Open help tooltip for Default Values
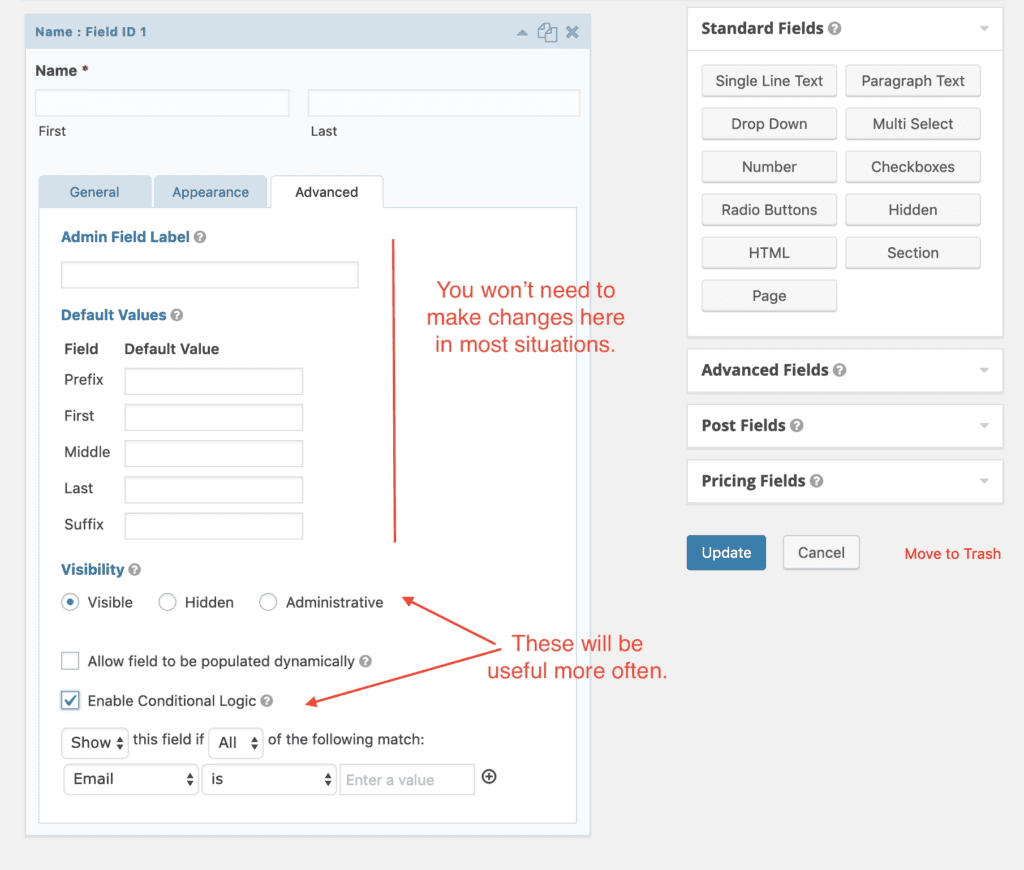 tap(176, 315)
